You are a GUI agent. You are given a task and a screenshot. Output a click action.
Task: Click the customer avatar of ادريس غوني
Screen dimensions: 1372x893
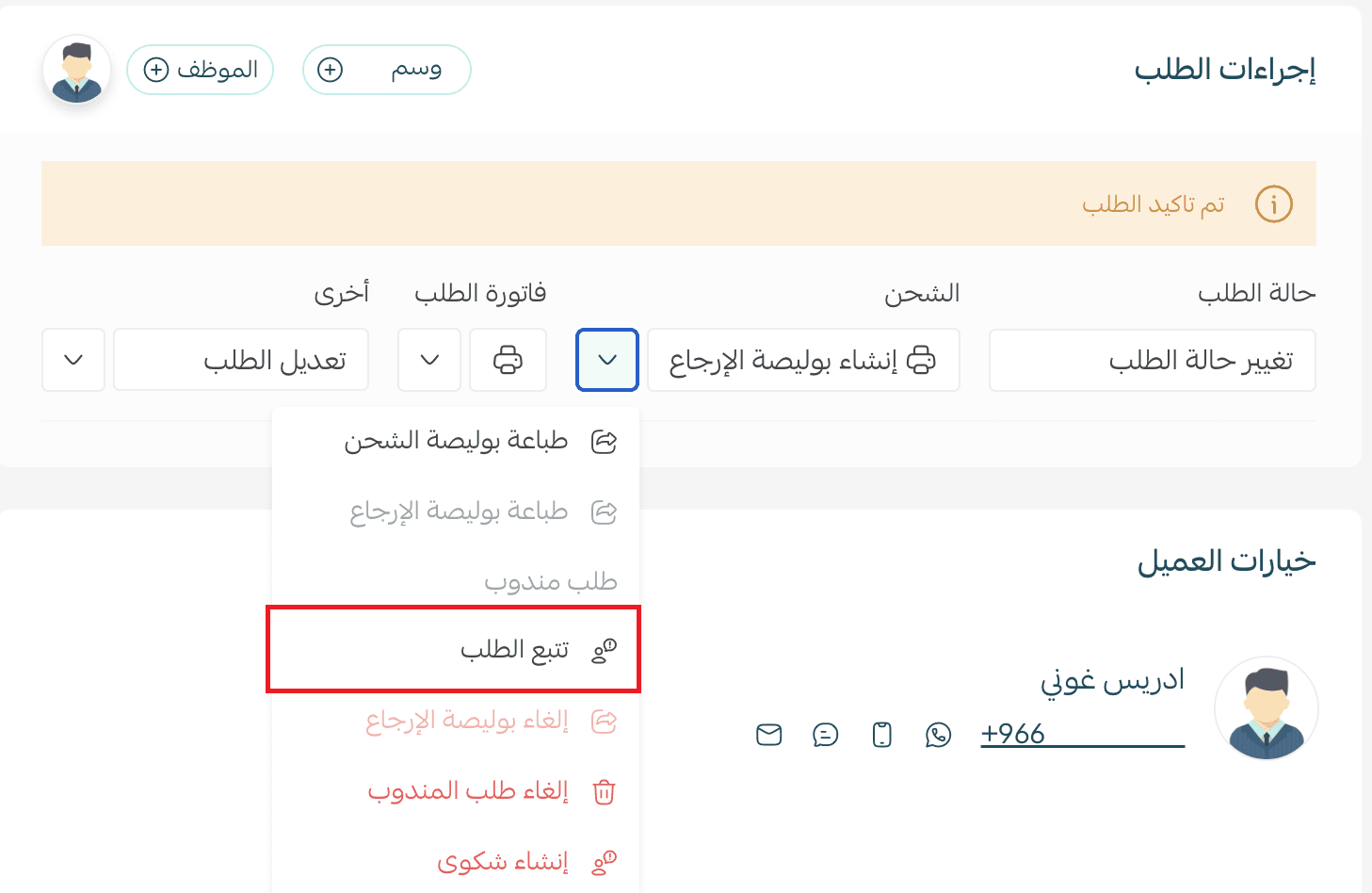pos(1266,708)
